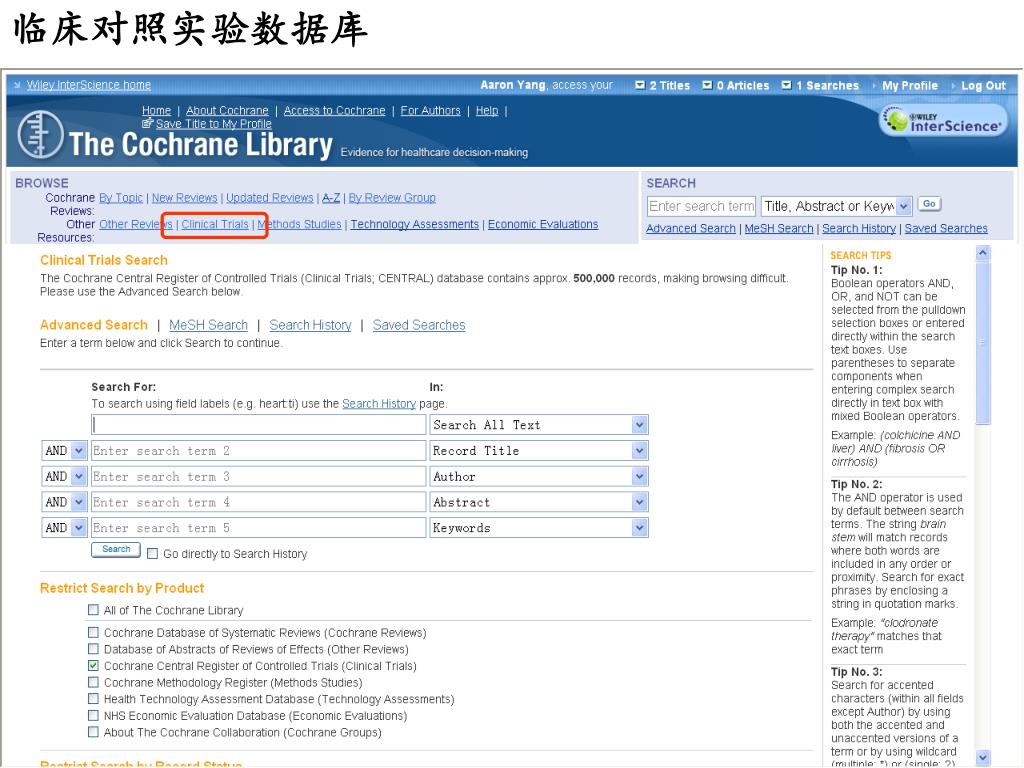
Task: Open AND operator dropdown for search term 3
Action: [x=78, y=477]
